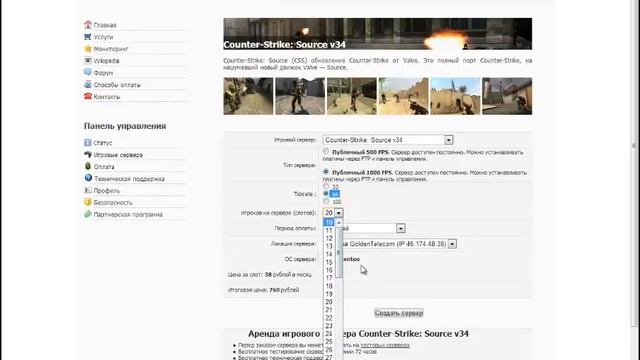Click the speech bubble icon beside Форум

tap(88, 72)
